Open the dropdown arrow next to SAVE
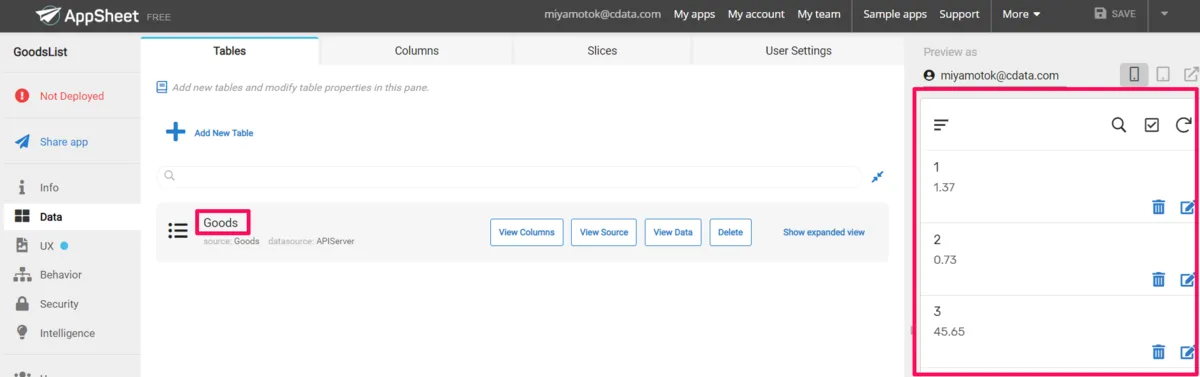The height and width of the screenshot is (377, 1200). click(1165, 14)
